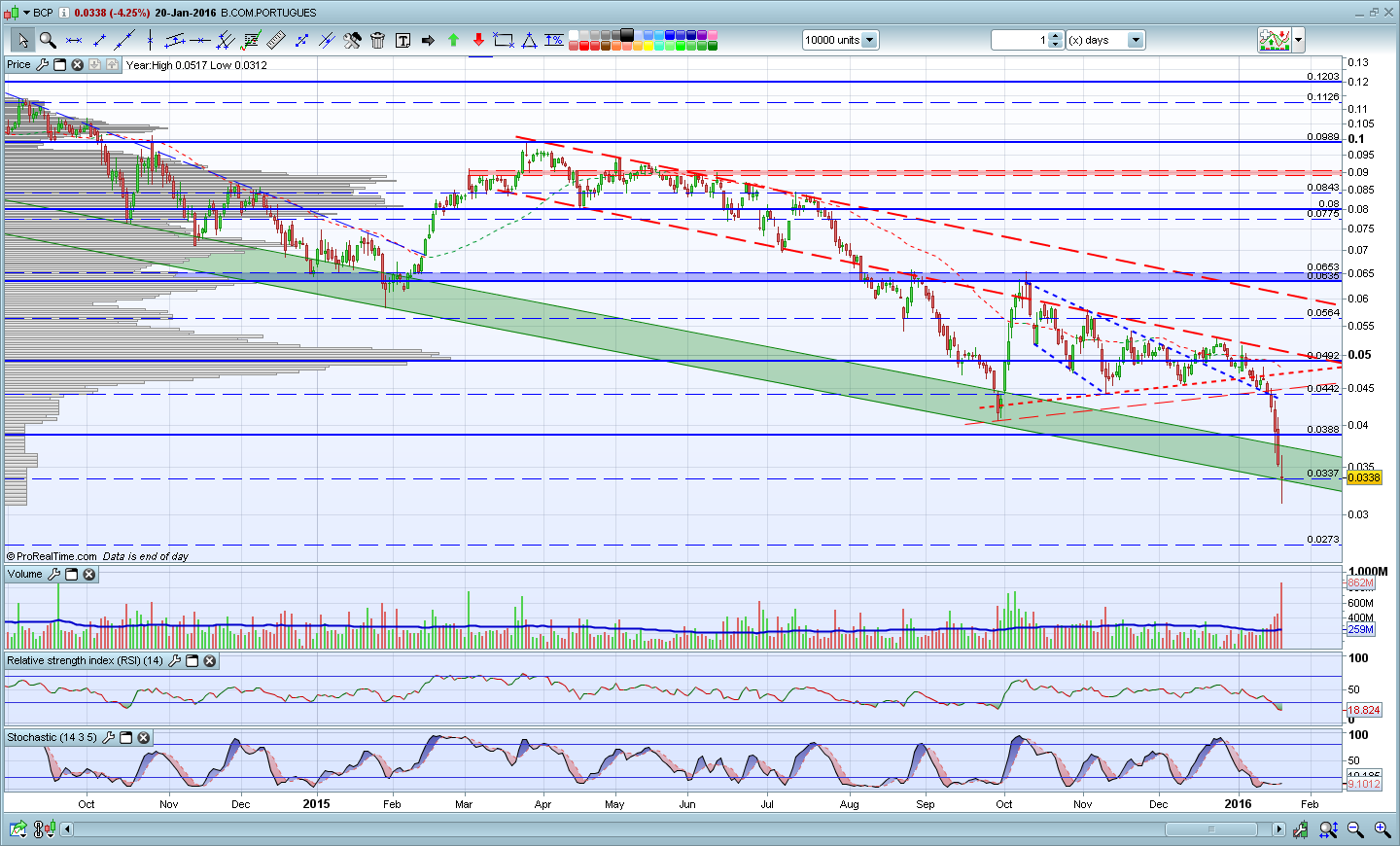1400x846 pixels.
Task: Open the 10000 units dropdown
Action: pyautogui.click(x=869, y=40)
